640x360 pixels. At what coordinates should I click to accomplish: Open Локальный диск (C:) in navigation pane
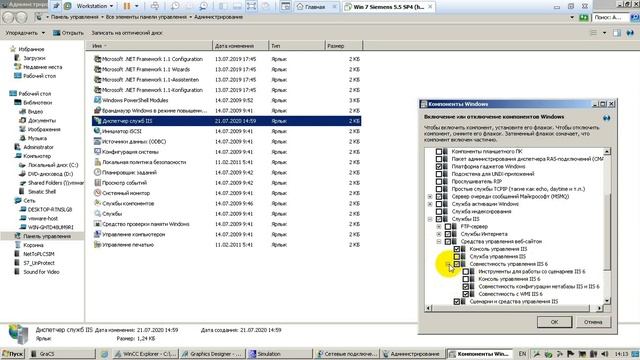[x=53, y=165]
